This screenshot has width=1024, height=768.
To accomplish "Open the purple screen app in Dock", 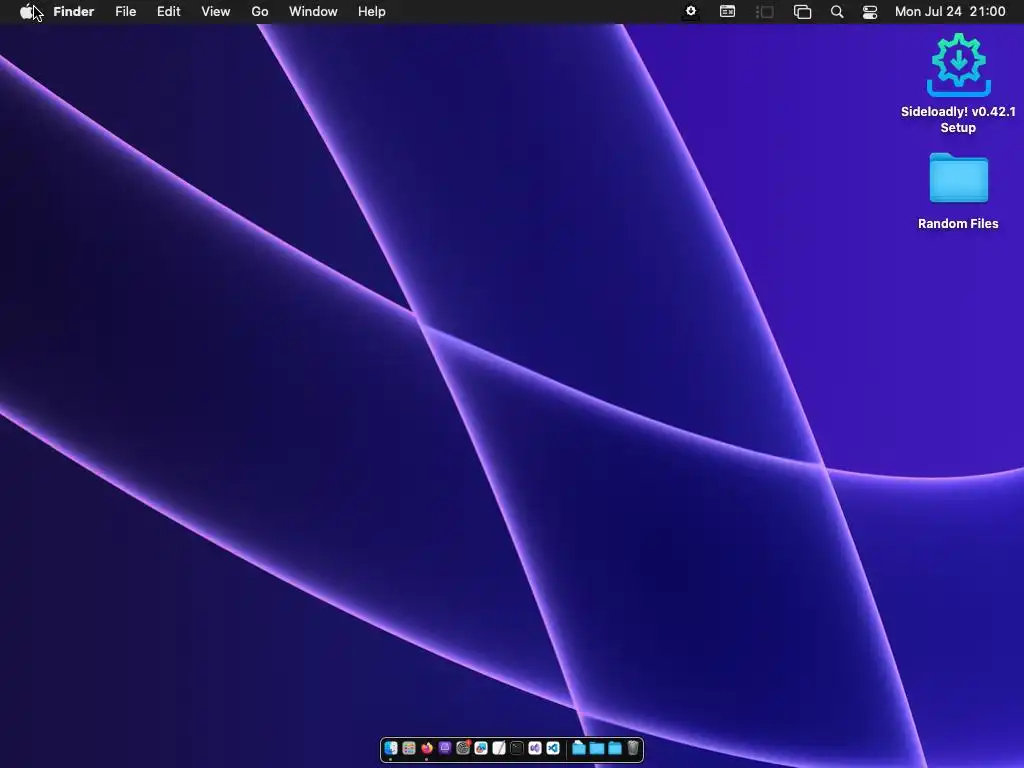I will pos(445,748).
